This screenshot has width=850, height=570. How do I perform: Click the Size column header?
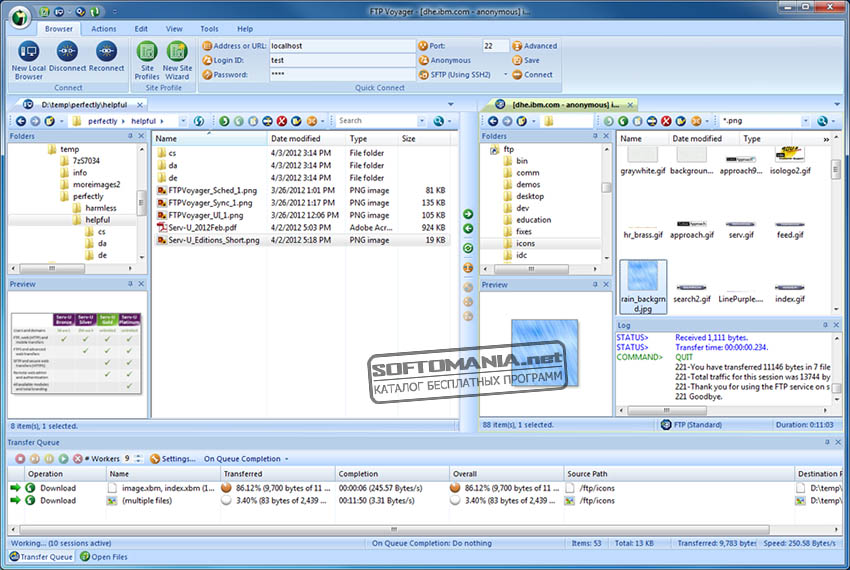[x=424, y=139]
